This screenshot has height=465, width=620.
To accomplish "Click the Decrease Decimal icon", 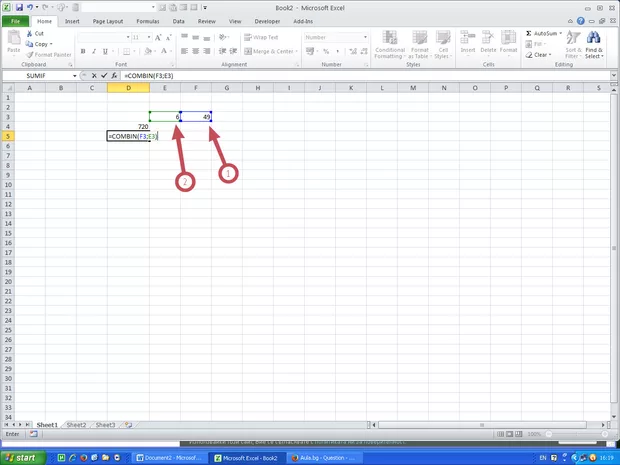I will click(x=363, y=51).
